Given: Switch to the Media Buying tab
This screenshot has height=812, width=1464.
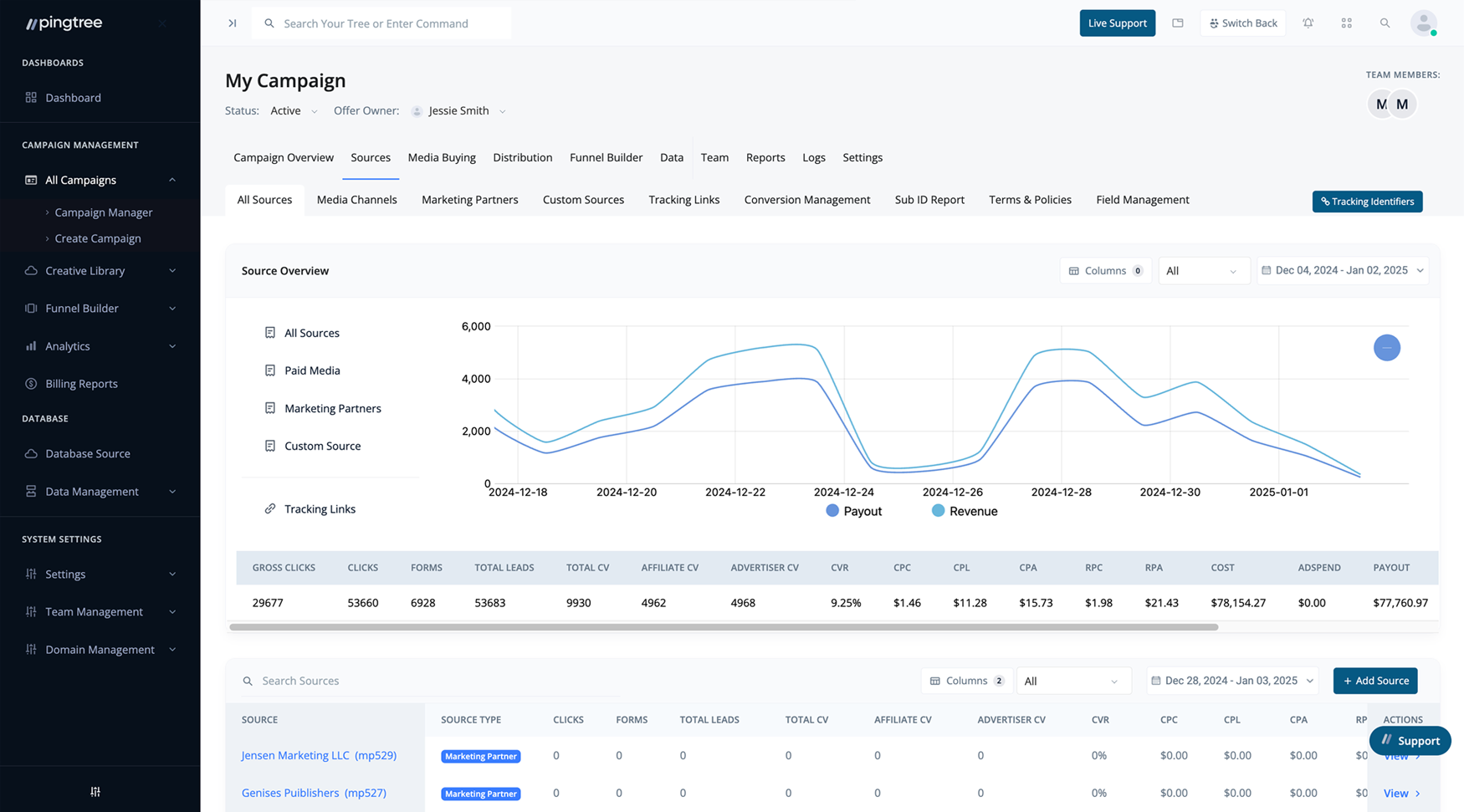Looking at the screenshot, I should tap(441, 157).
